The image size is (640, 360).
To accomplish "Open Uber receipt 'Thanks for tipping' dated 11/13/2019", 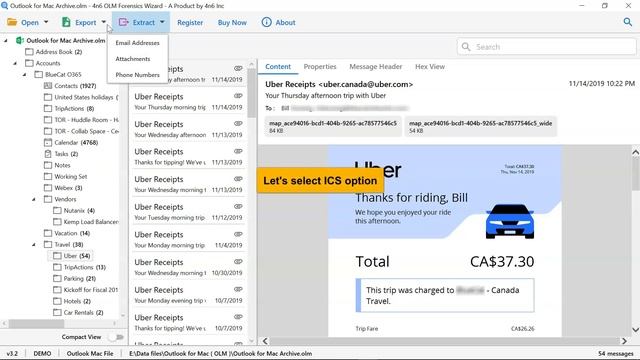I will tap(189, 157).
